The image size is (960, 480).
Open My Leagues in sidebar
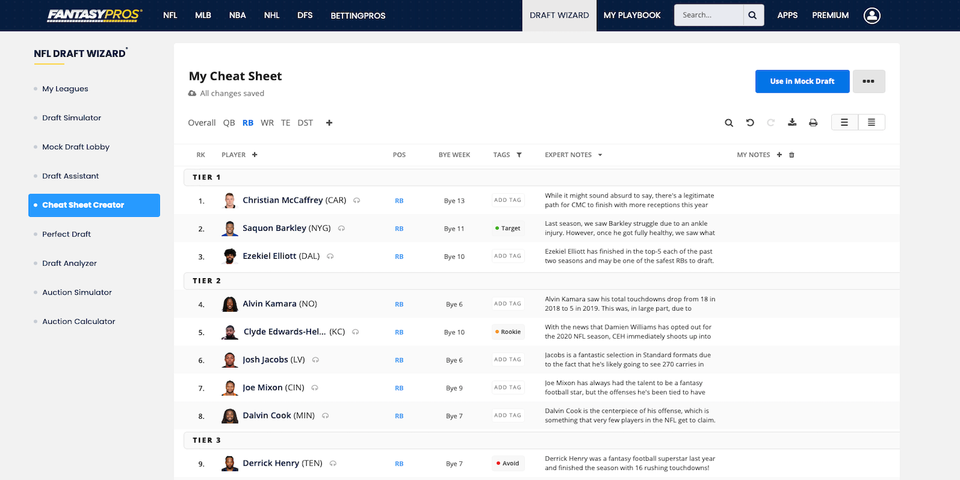pyautogui.click(x=65, y=89)
